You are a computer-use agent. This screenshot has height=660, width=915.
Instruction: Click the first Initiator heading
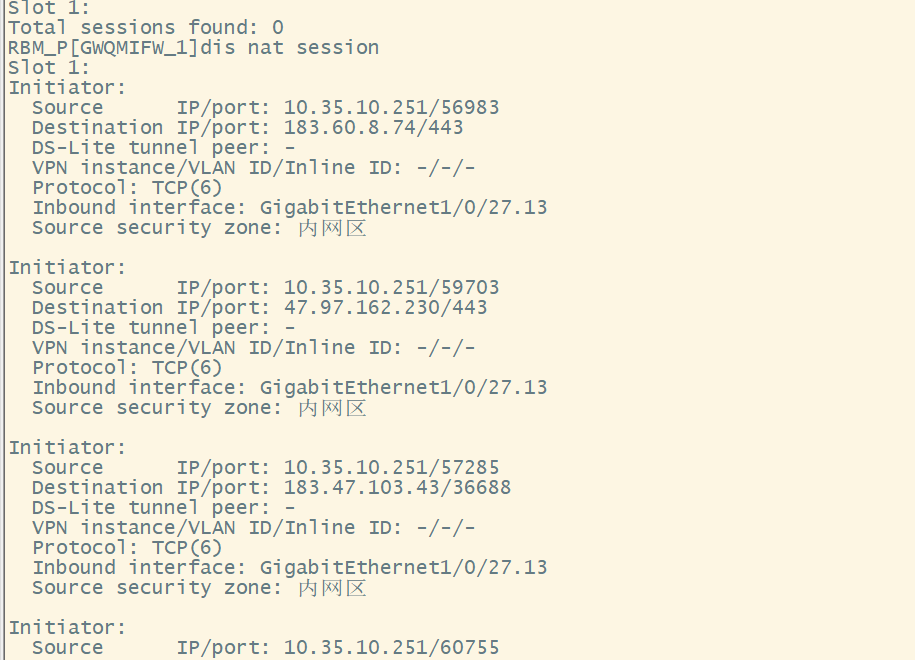coord(67,87)
